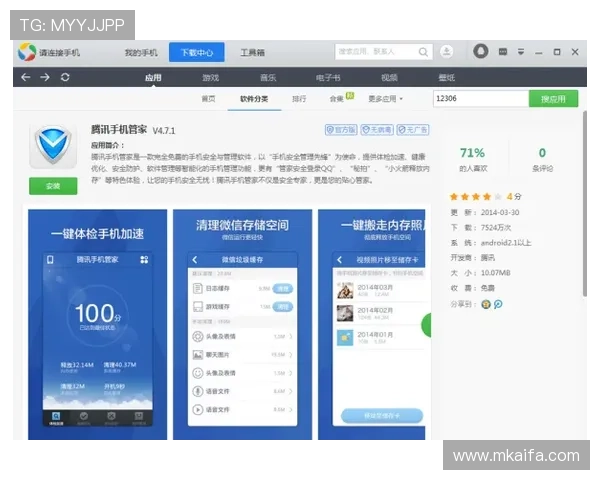Open the download manager circle icon
Viewport: 600px width, 480px height.
coord(446,51)
